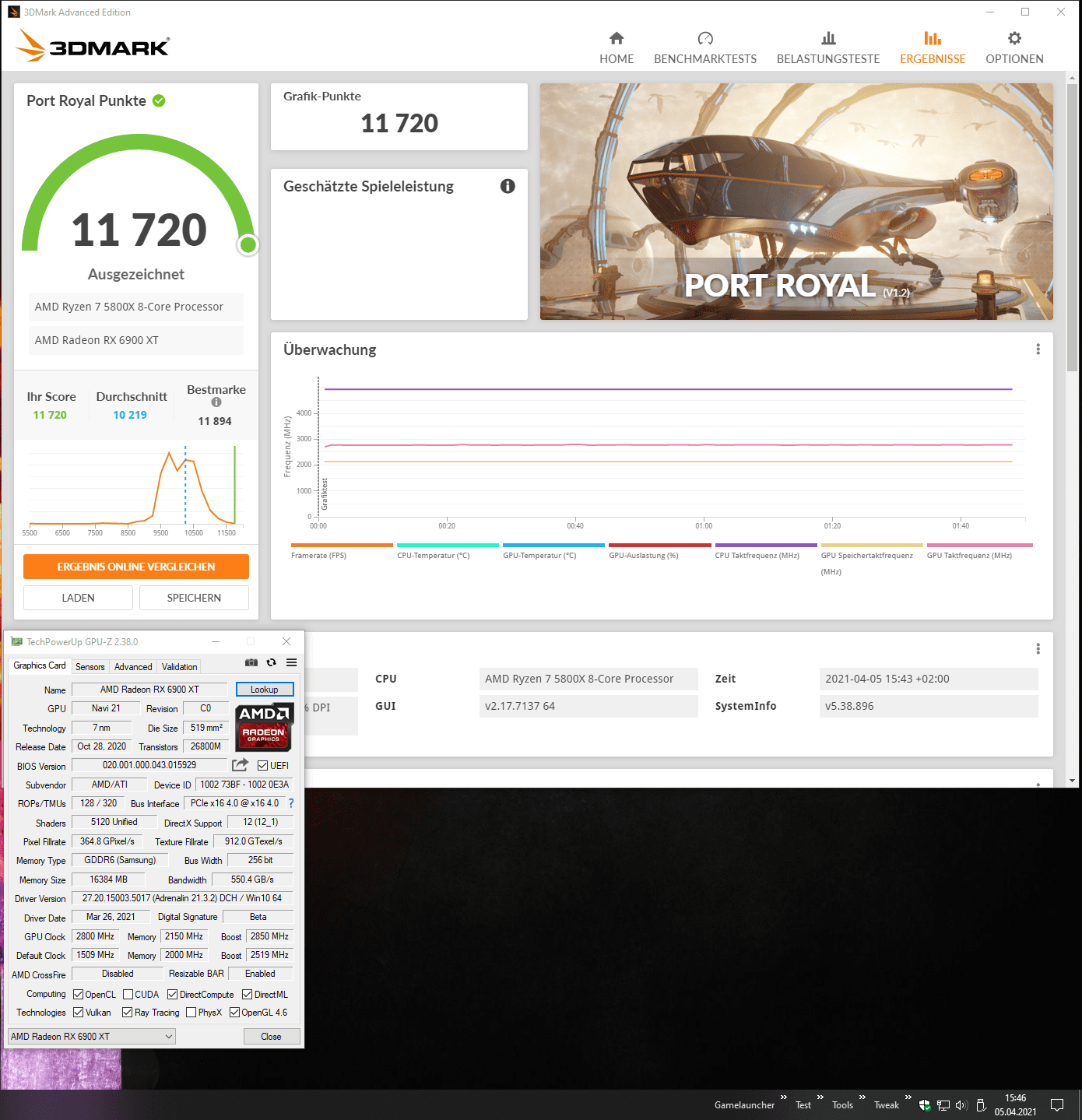
Task: Open BENCHMARKTESTS via its gauge icon
Action: pyautogui.click(x=705, y=38)
